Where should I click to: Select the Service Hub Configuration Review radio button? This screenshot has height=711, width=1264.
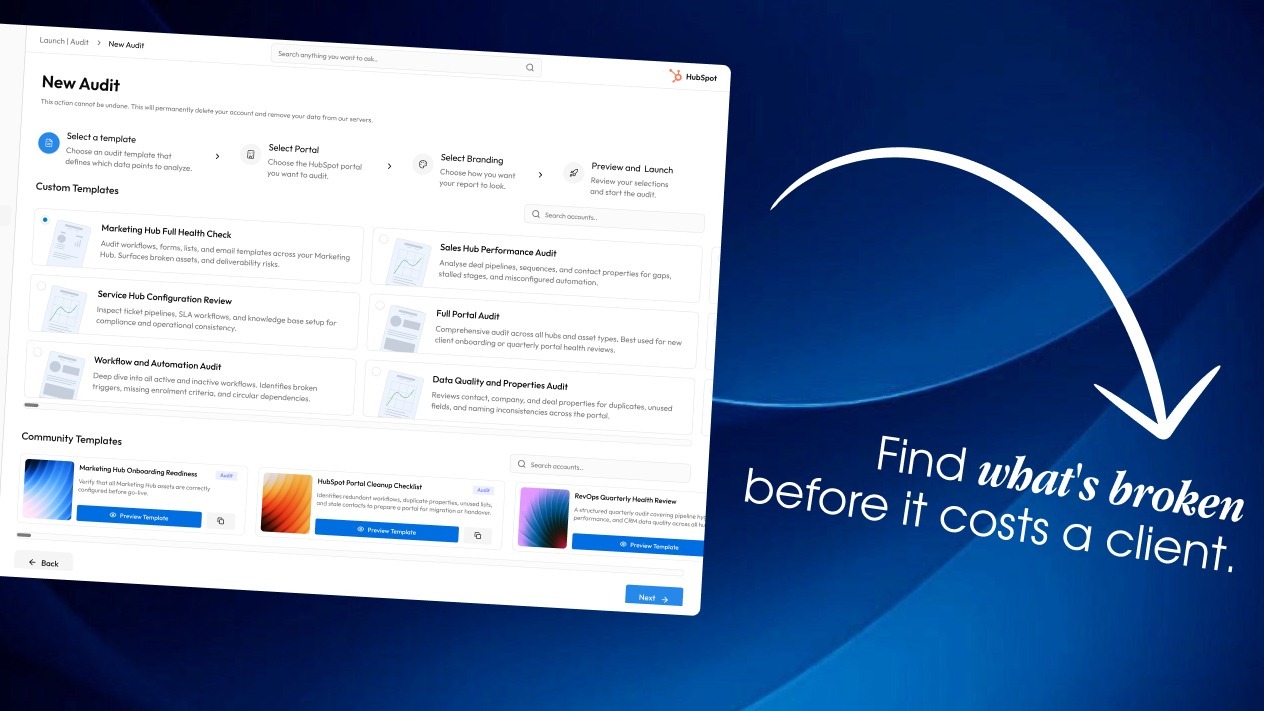tap(41, 286)
